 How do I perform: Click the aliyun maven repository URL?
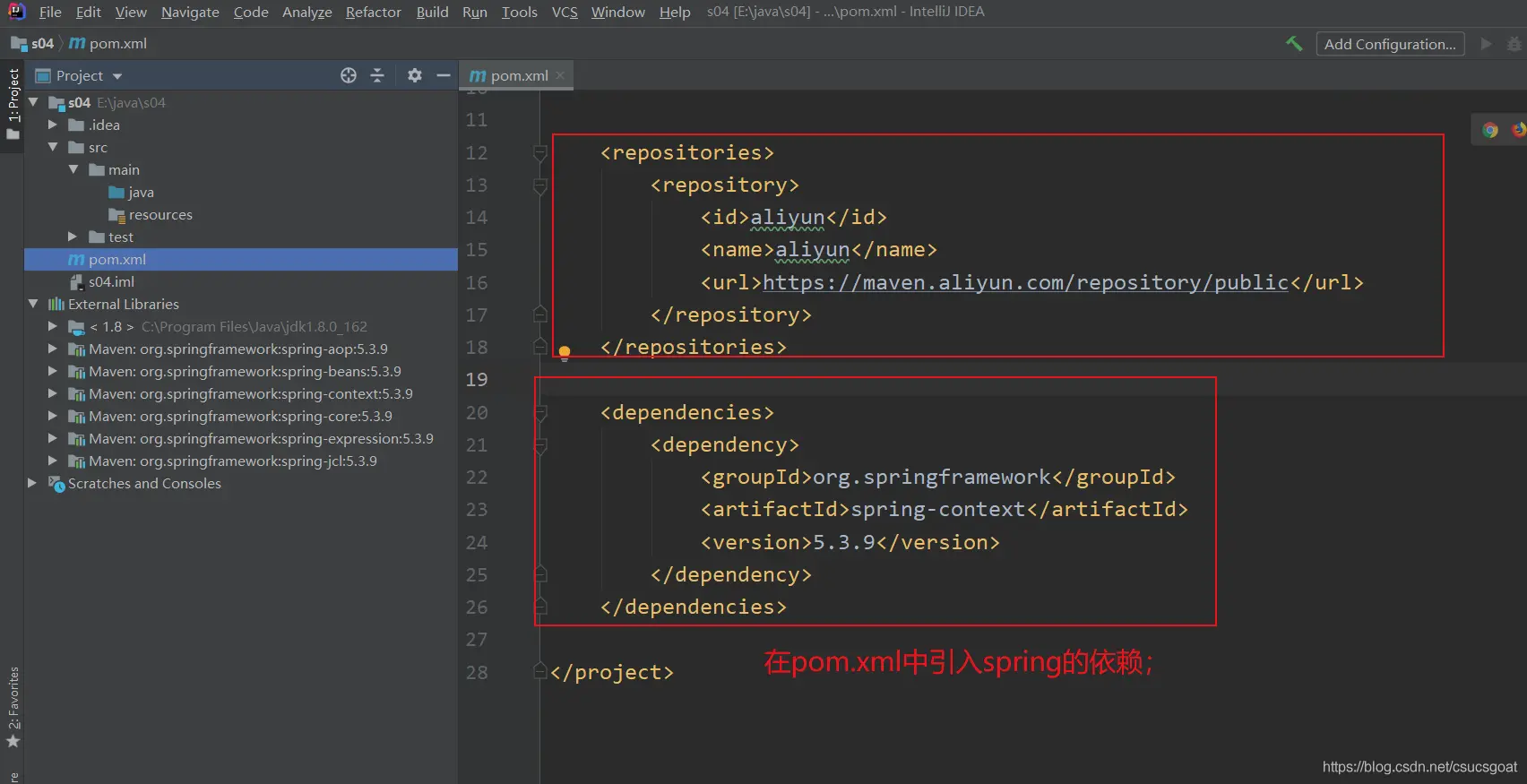point(1025,283)
